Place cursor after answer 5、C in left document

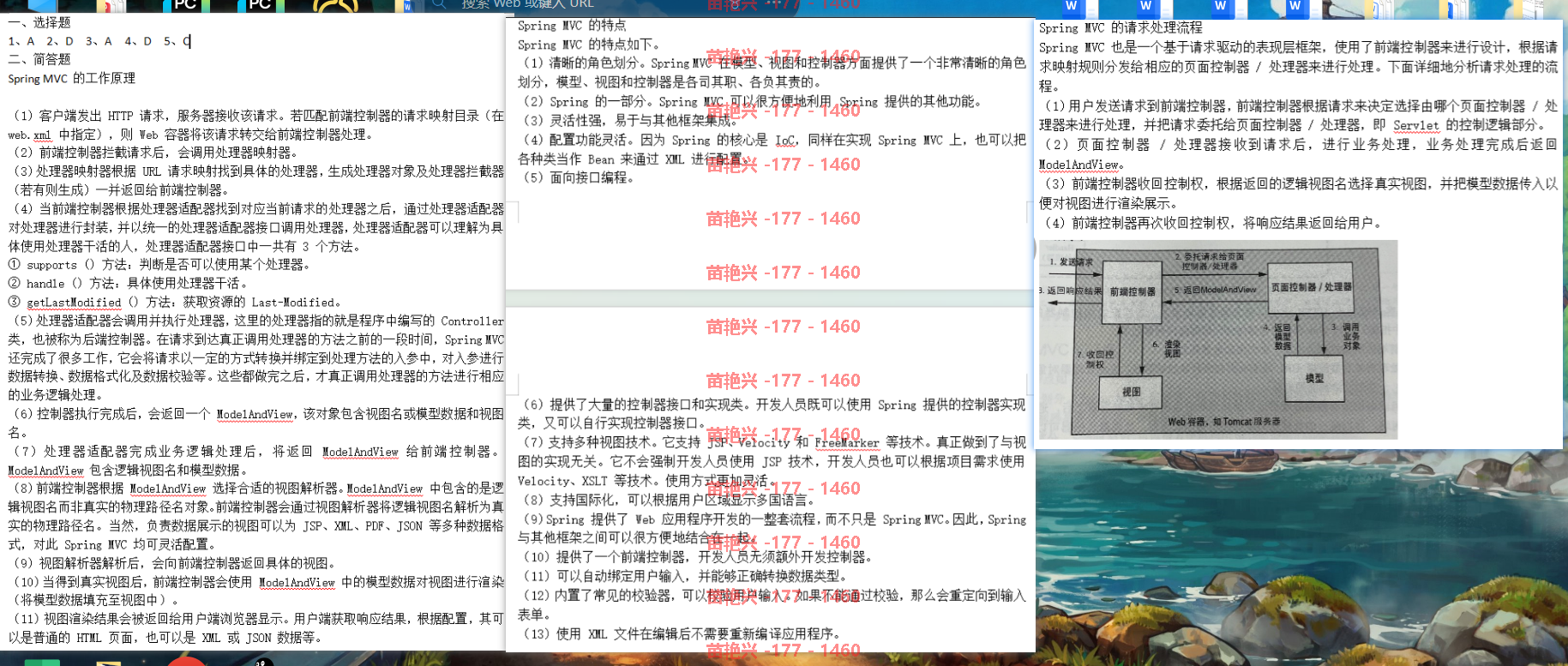point(191,41)
